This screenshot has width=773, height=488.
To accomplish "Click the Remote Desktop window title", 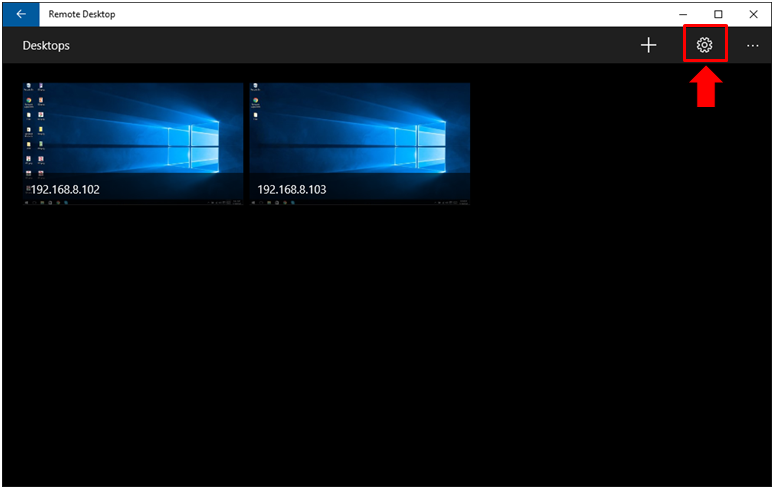I will (82, 14).
